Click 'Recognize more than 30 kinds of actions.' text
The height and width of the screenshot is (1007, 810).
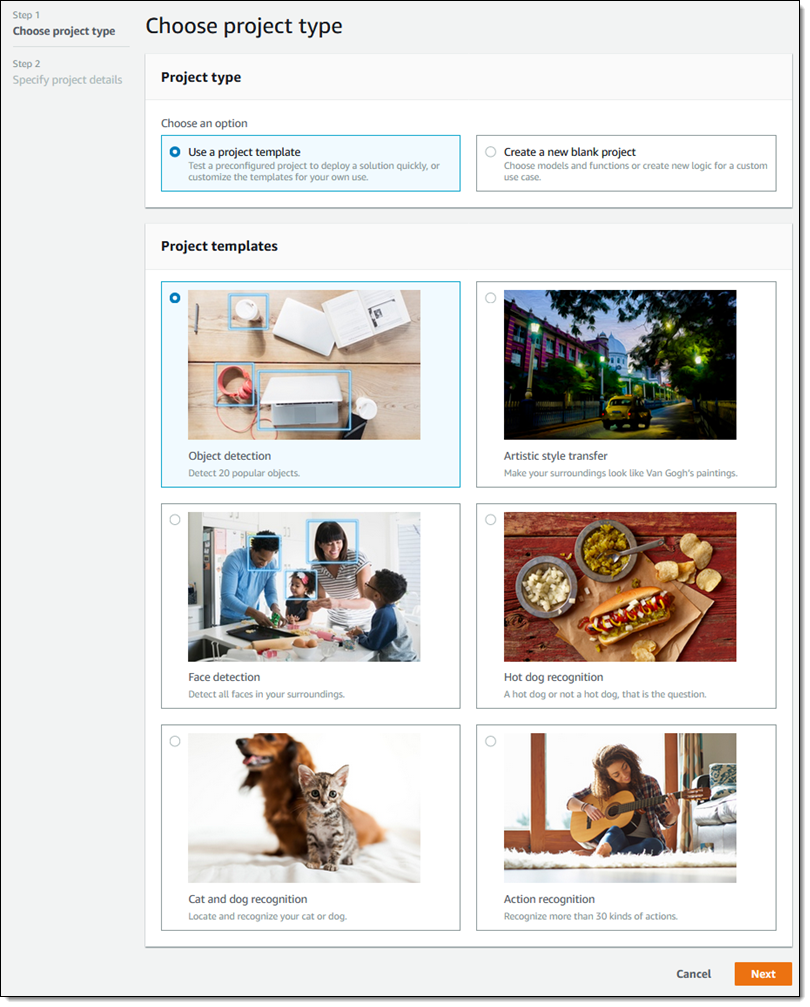[x=591, y=916]
